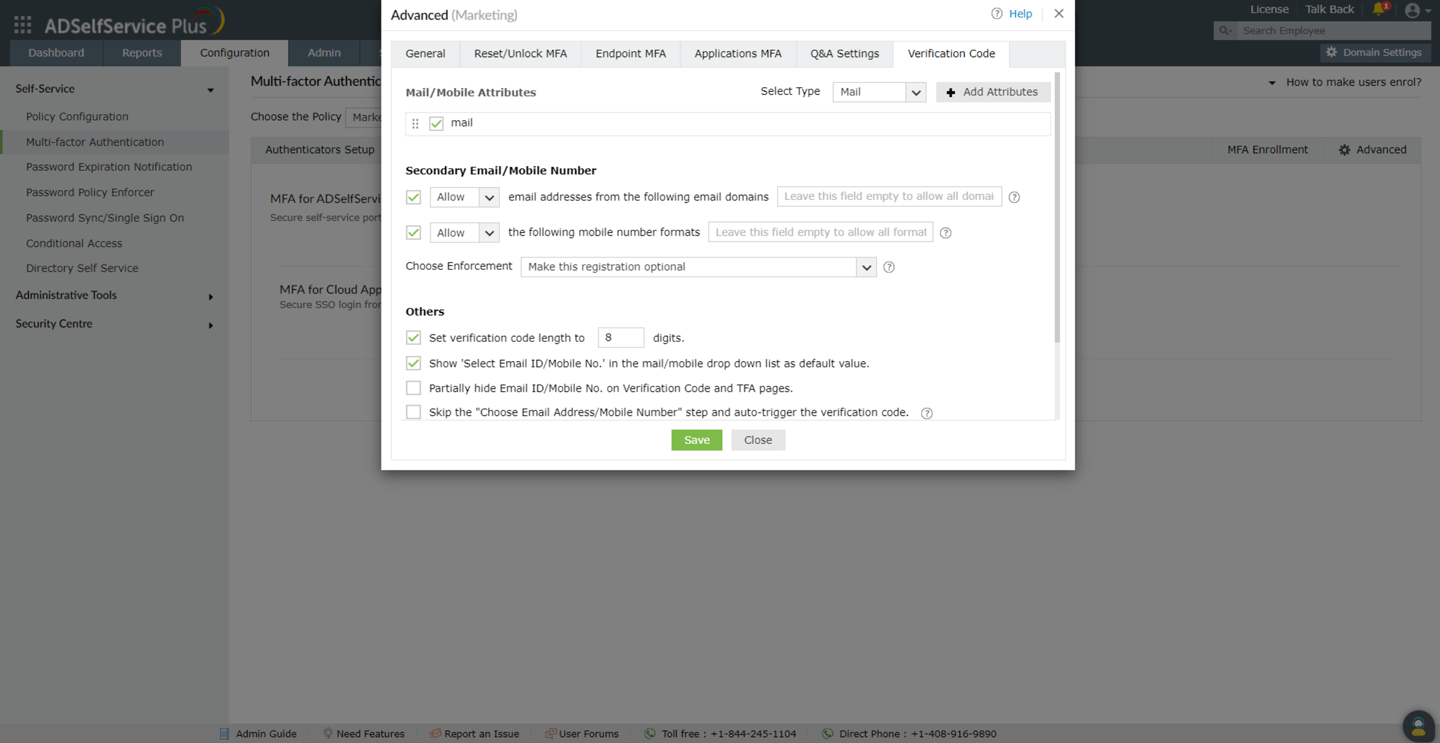Open the Choose the Policy dropdown
The height and width of the screenshot is (743, 1440).
click(364, 117)
